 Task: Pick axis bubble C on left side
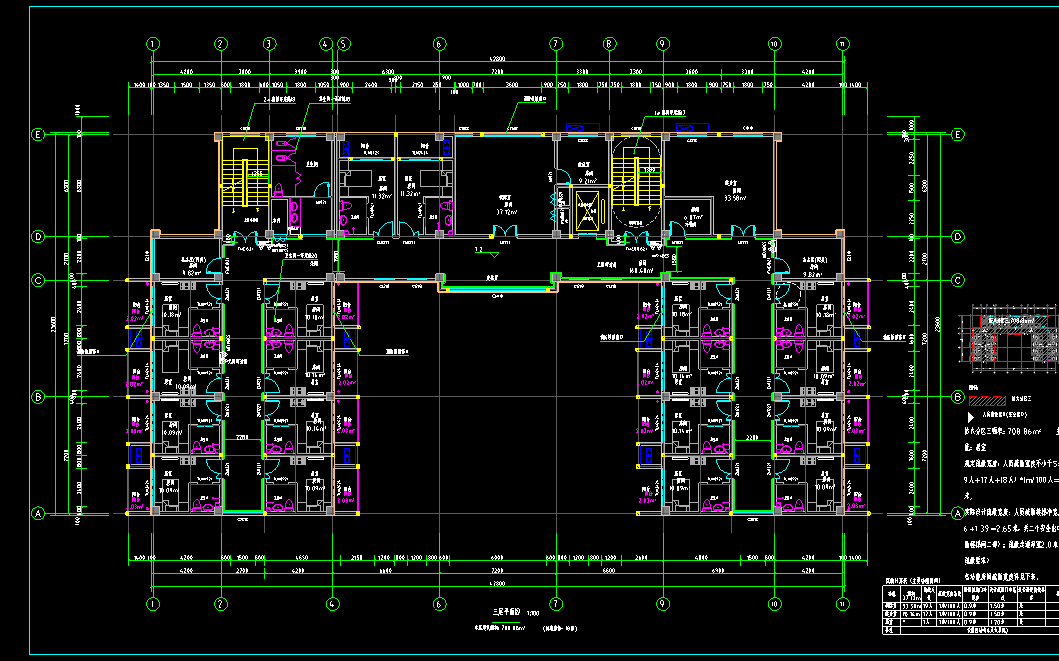[x=38, y=280]
